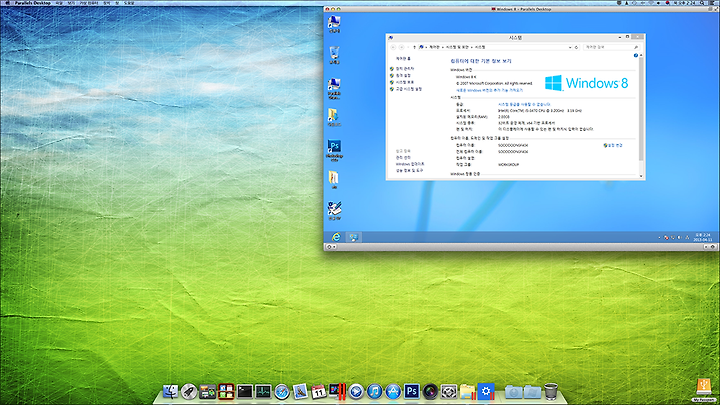This screenshot has height=405, width=720.
Task: Open the Downloads stack in Dock
Action: coord(513,392)
